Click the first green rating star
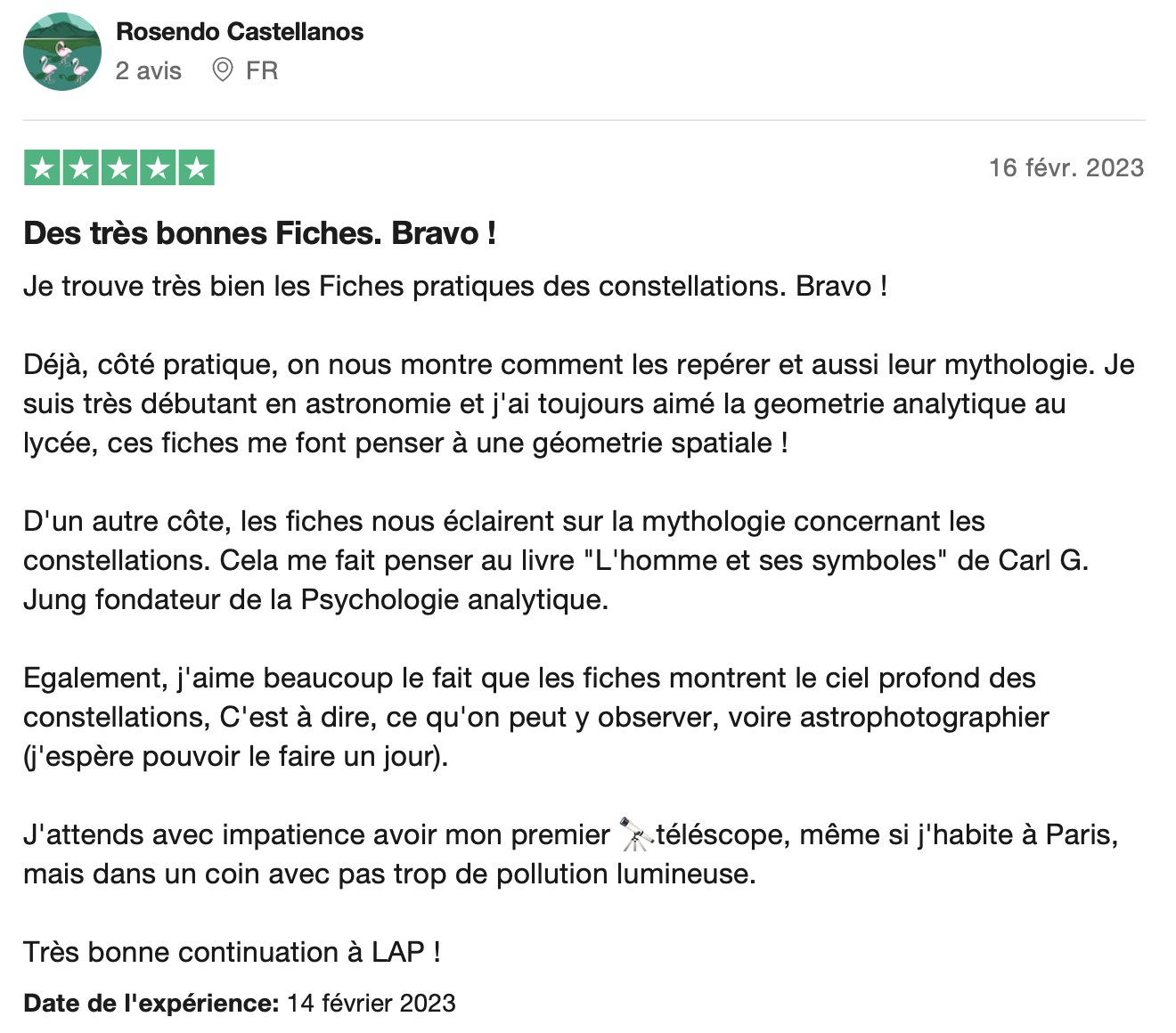The height and width of the screenshot is (1033, 1176). 42,168
